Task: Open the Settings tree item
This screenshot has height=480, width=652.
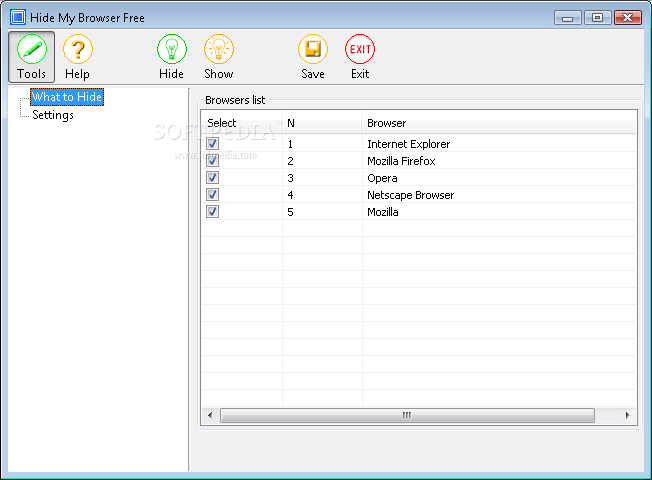Action: point(53,115)
